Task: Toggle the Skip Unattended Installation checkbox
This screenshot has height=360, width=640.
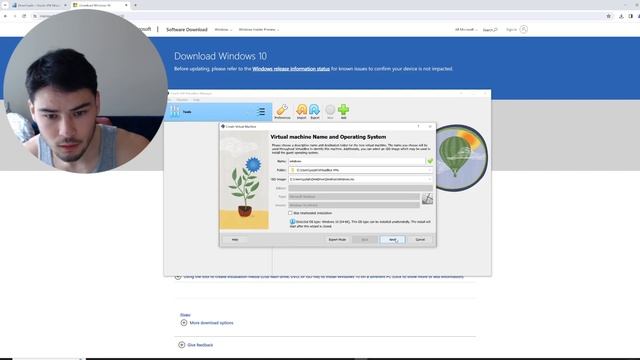Action: click(290, 213)
